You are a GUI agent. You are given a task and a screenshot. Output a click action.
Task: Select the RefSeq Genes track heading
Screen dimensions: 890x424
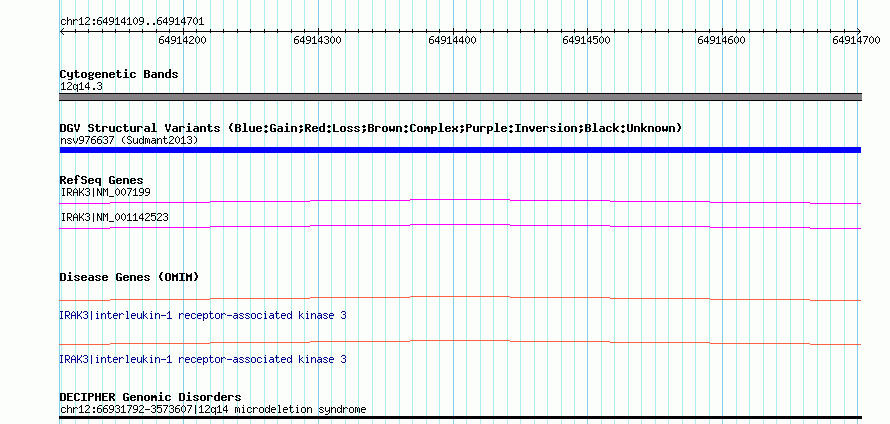pos(102,180)
